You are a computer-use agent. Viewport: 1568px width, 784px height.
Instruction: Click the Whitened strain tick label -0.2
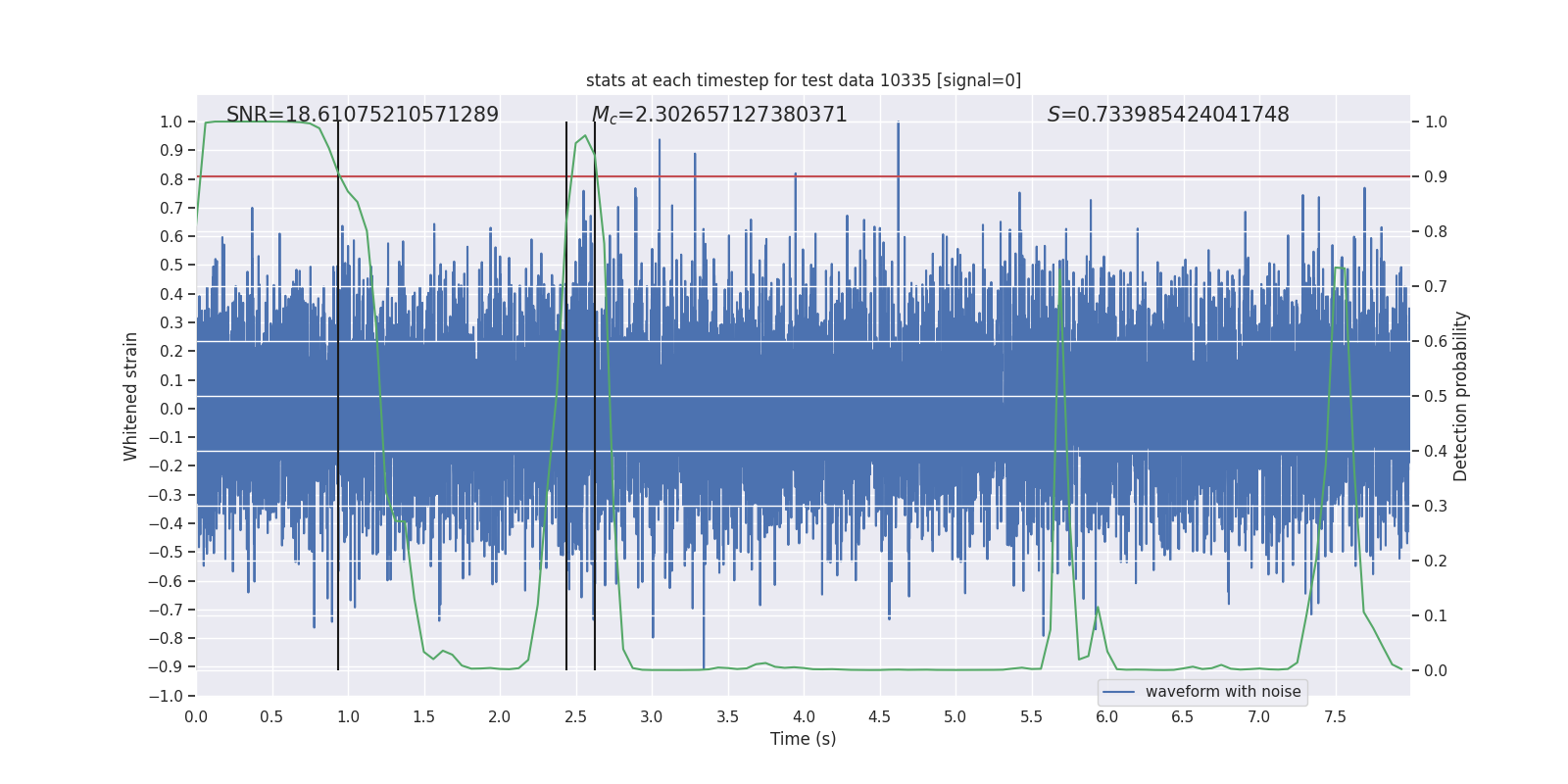166,466
